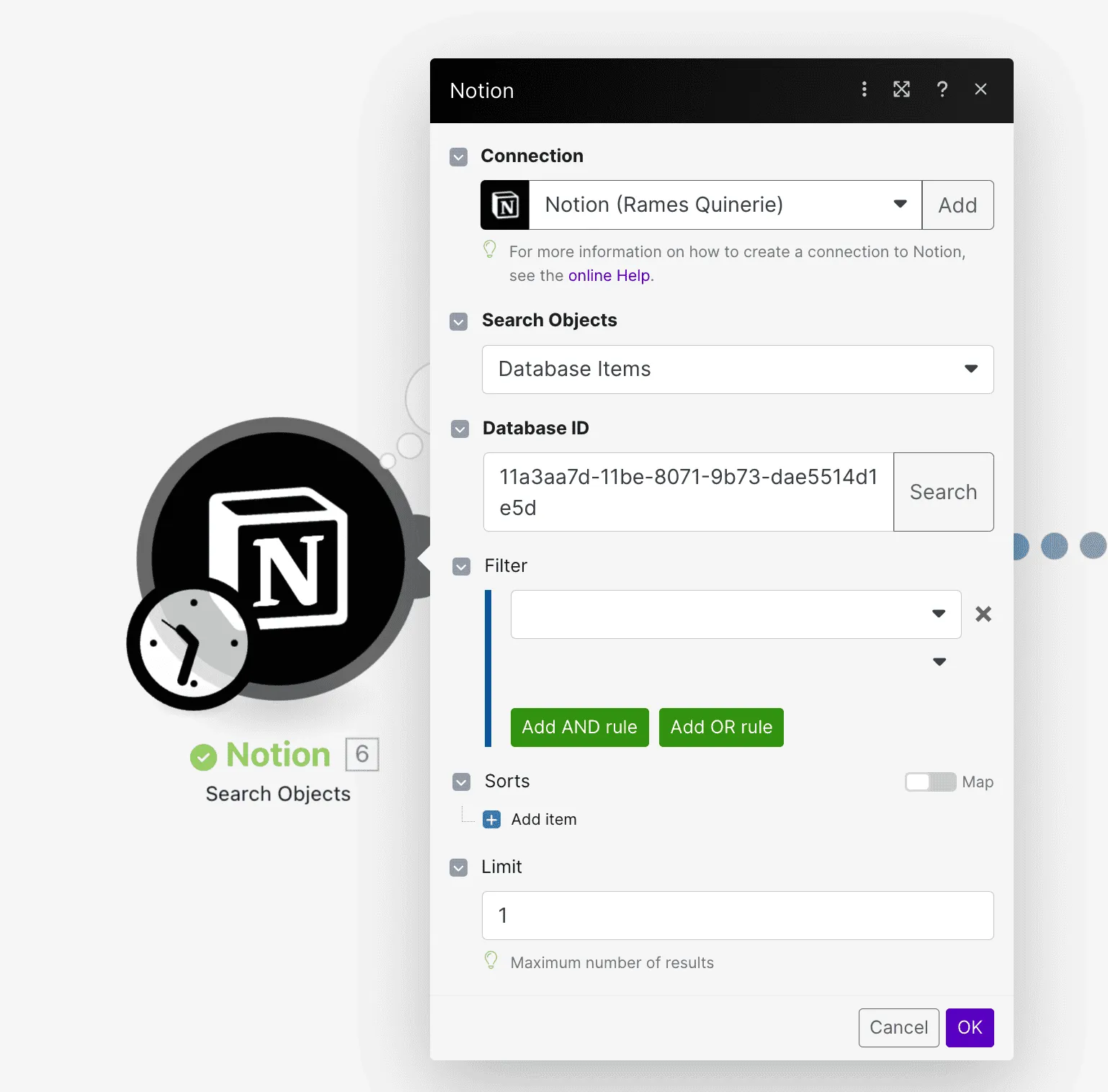The height and width of the screenshot is (1092, 1108).
Task: Remove the filter rule with the X icon
Action: [983, 614]
